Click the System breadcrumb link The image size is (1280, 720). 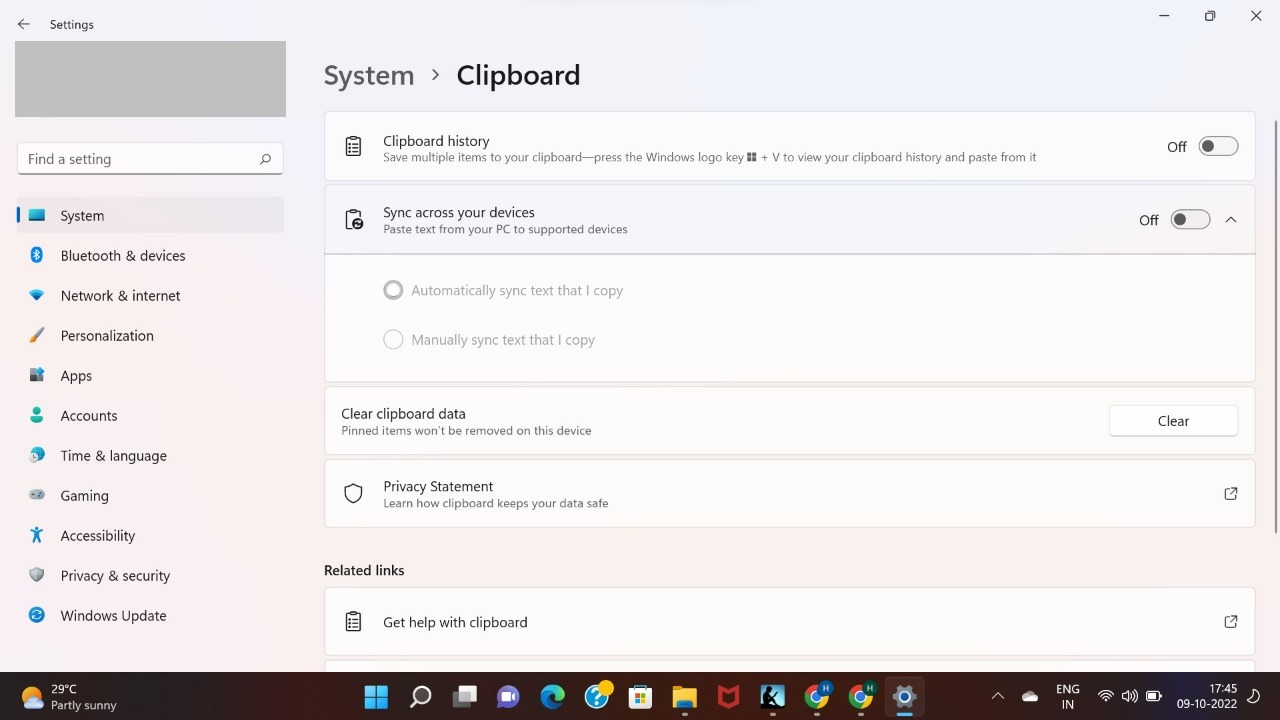[x=369, y=75]
